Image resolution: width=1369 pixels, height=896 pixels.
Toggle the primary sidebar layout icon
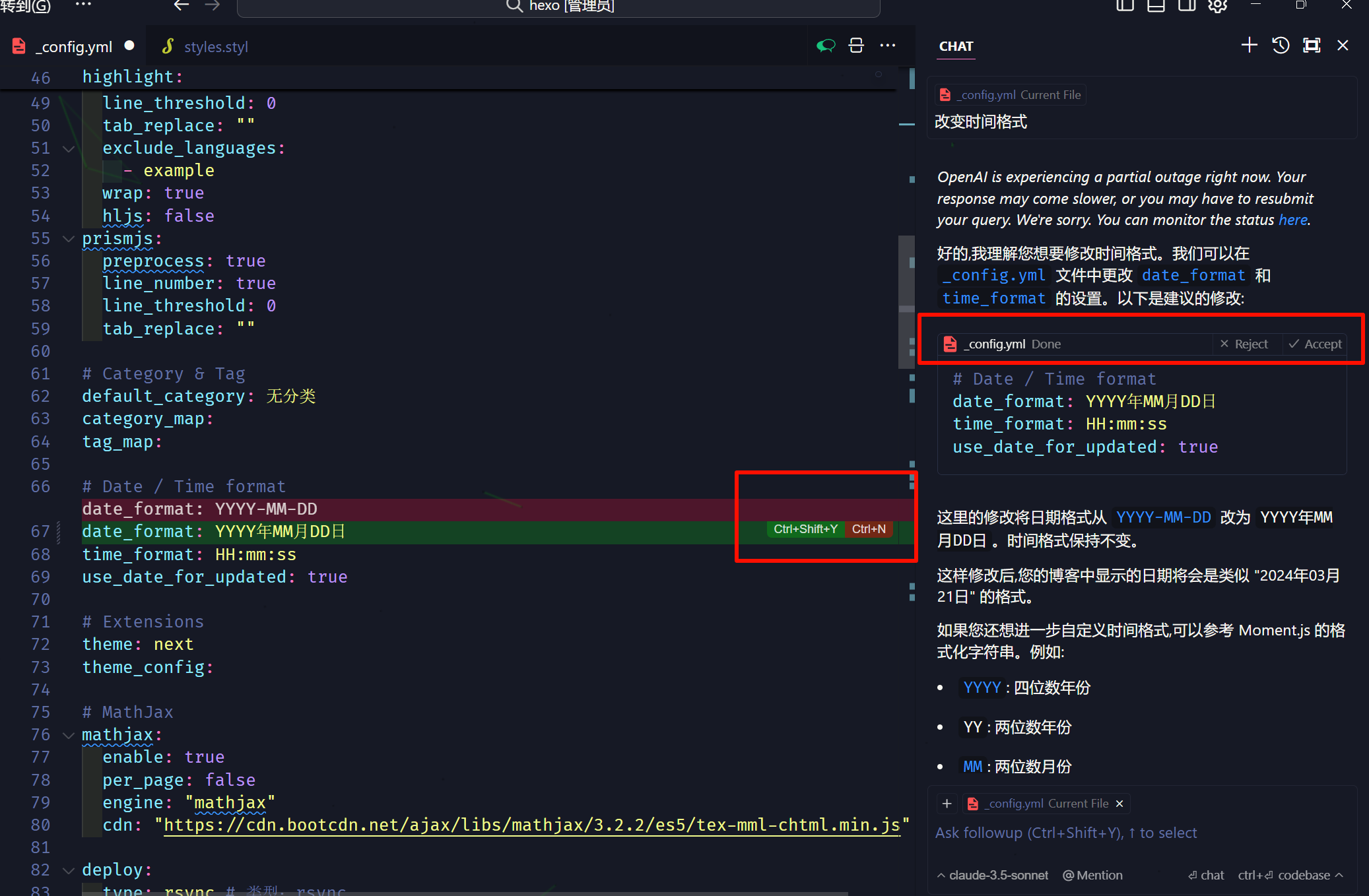1125,6
